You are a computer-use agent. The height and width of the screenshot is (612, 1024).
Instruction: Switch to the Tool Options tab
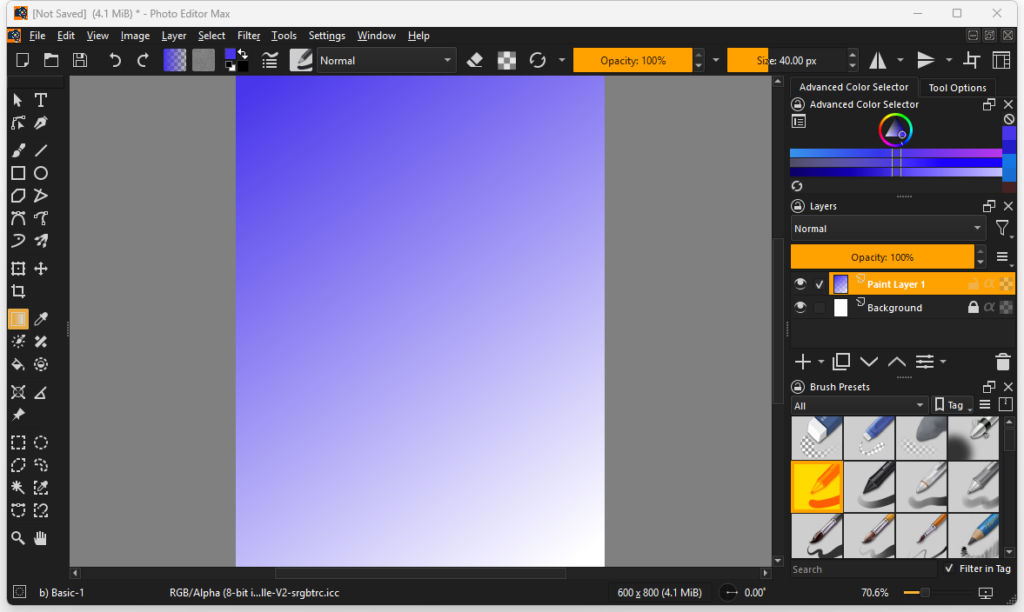957,88
